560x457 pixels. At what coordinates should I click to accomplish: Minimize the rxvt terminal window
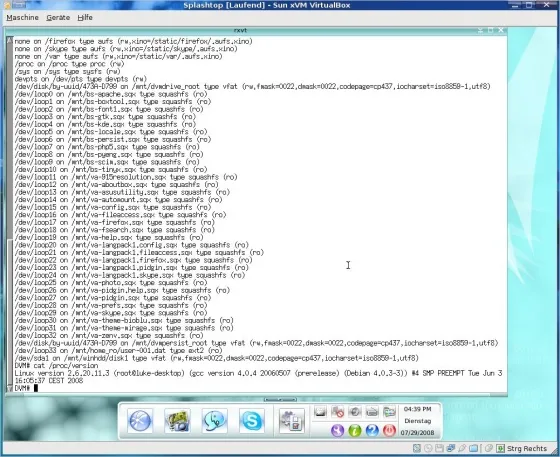pos(480,30)
